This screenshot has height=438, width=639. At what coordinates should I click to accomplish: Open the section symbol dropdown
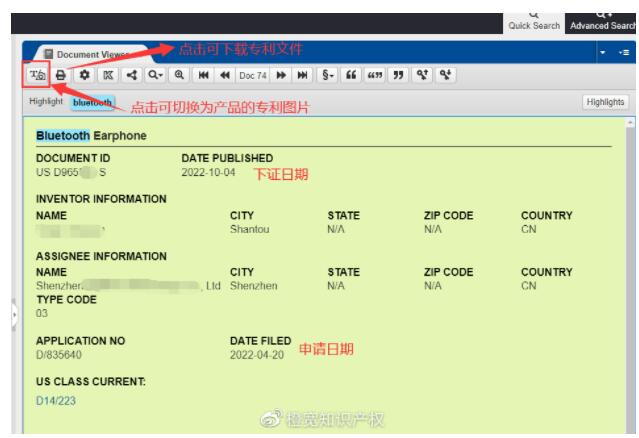pyautogui.click(x=328, y=75)
